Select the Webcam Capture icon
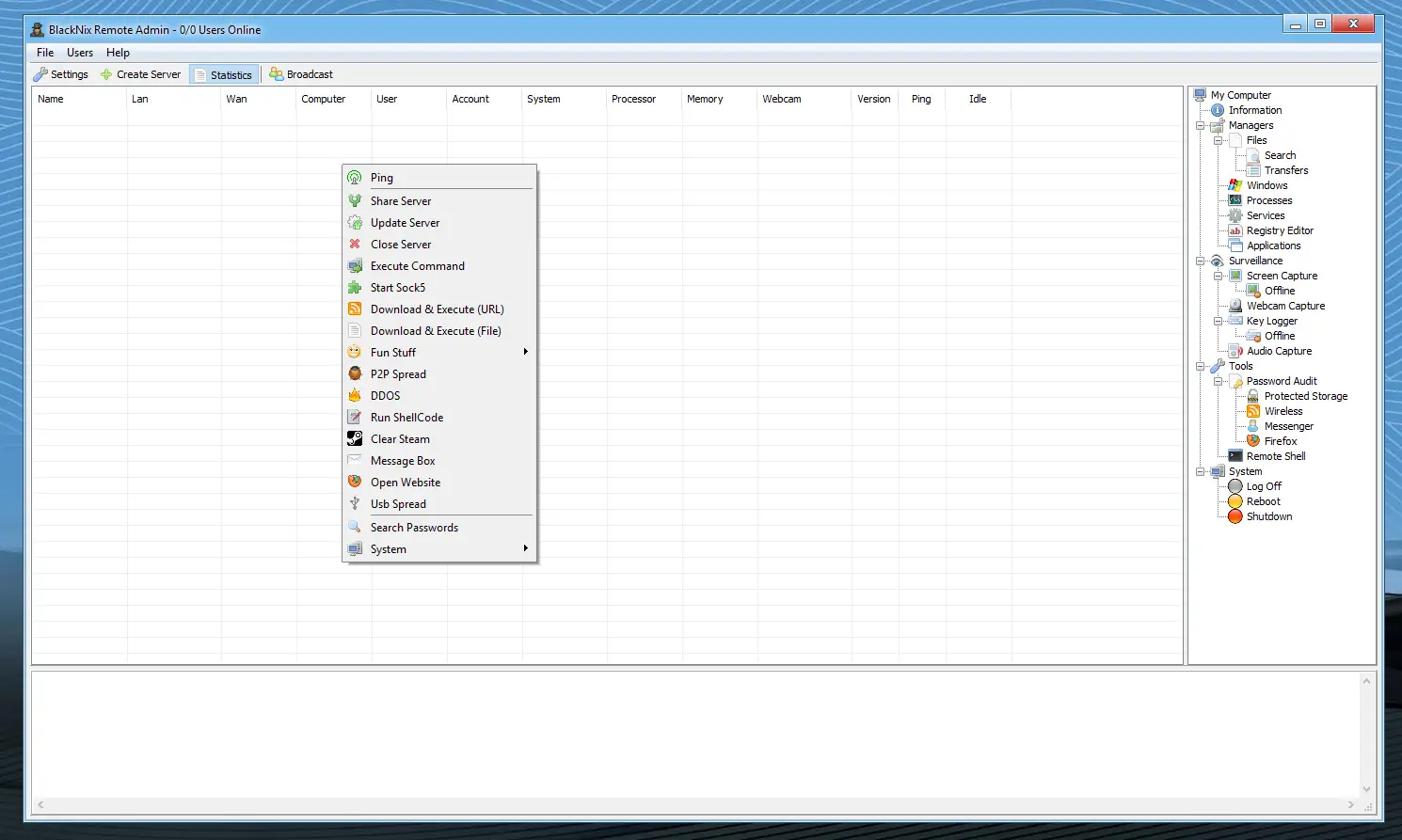This screenshot has height=840, width=1402. click(x=1235, y=306)
